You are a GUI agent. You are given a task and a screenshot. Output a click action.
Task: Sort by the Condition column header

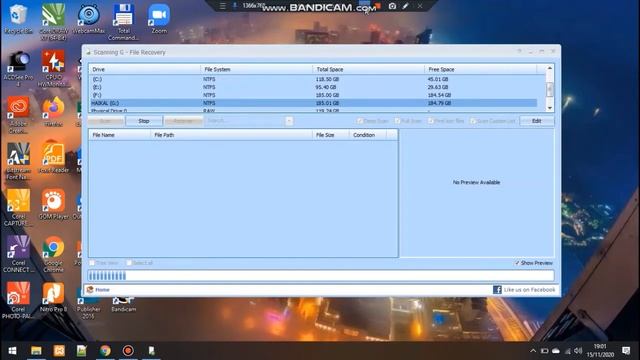coord(368,135)
